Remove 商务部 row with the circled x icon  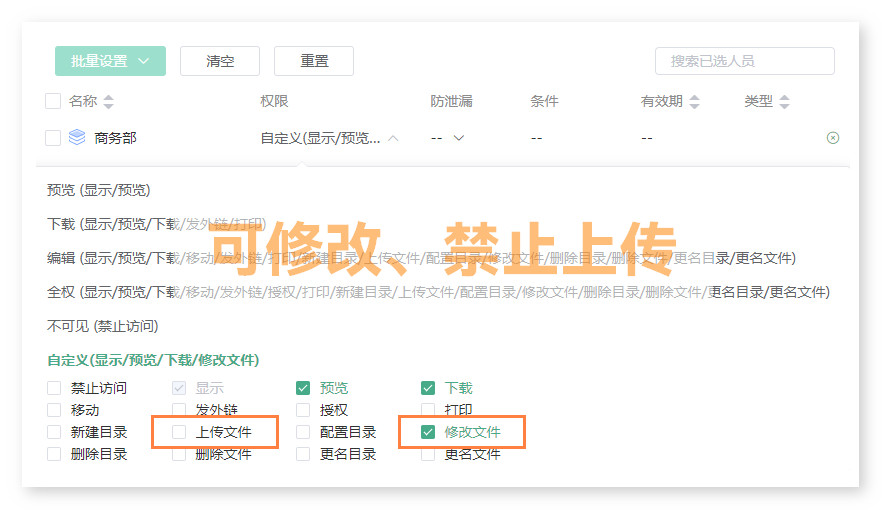tap(833, 138)
